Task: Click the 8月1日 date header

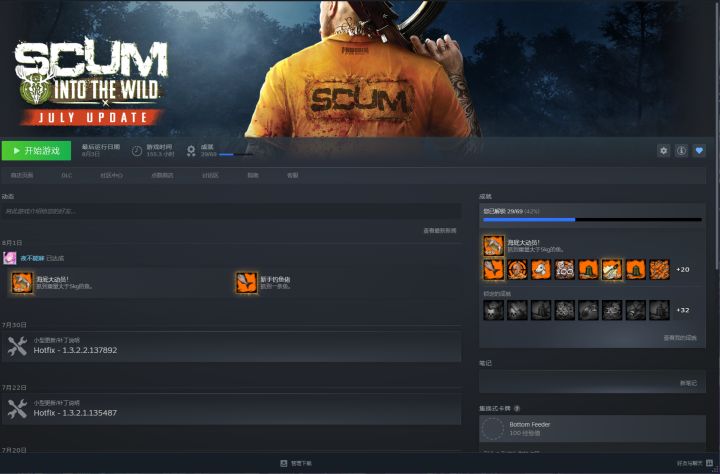Action: [12, 243]
